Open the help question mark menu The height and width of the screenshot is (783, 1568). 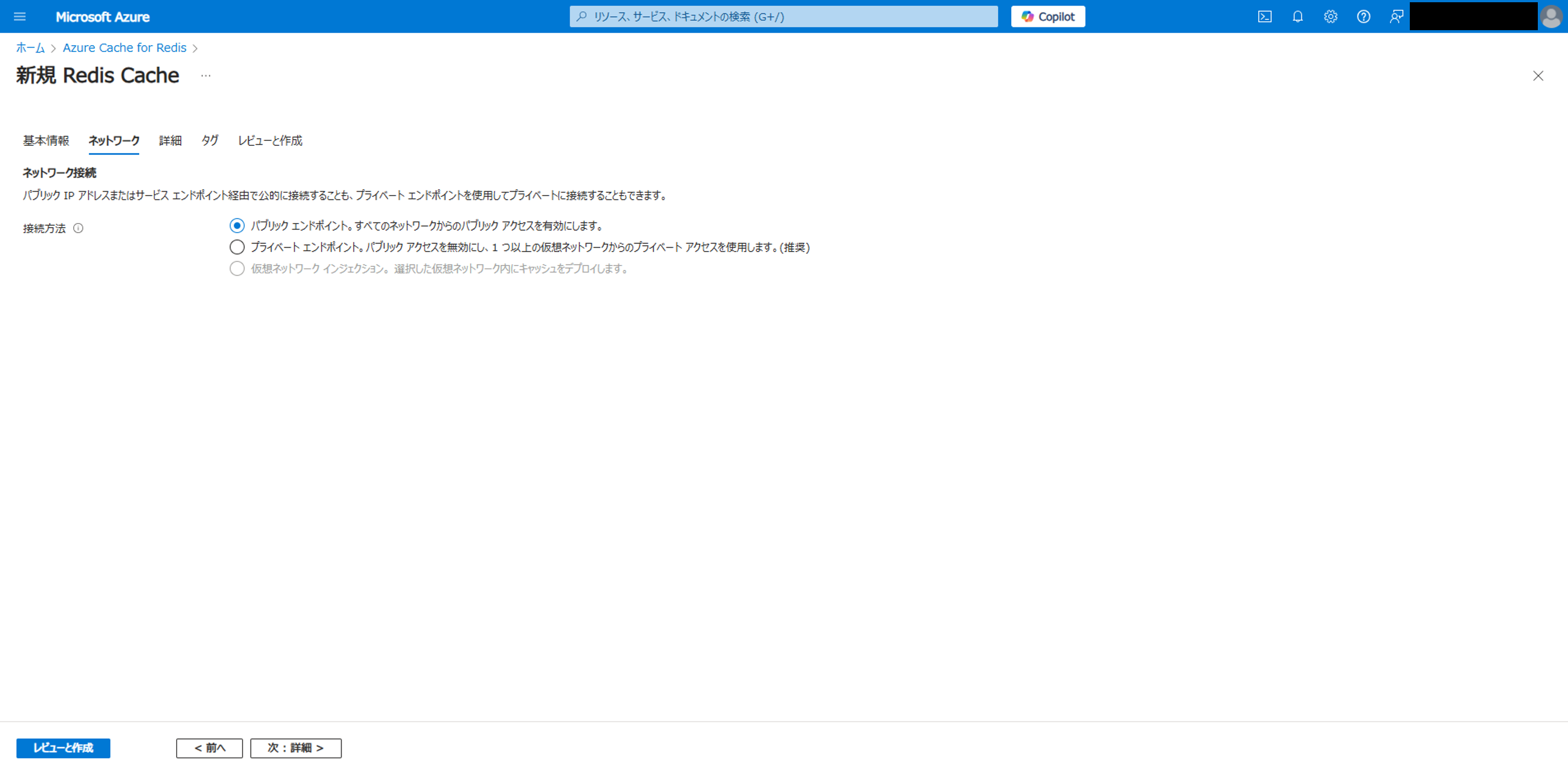[1363, 16]
